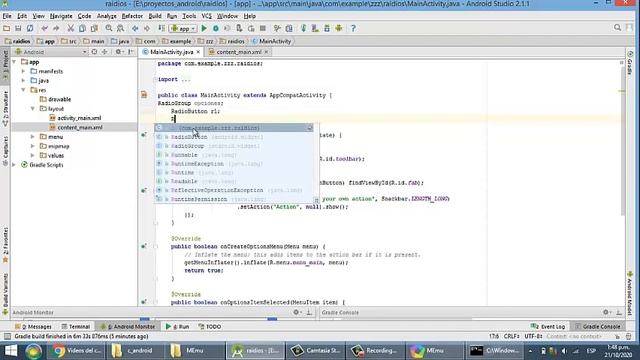Click the Sync Project with Gradle icon
The image size is (640, 360).
pos(303,28)
